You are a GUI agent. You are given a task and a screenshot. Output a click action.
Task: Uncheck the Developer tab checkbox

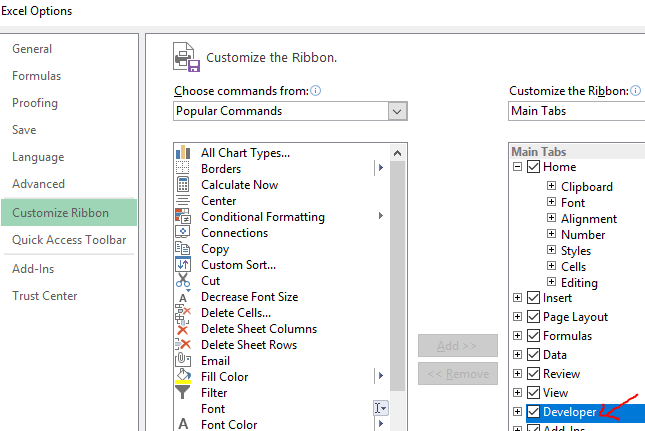coord(534,411)
